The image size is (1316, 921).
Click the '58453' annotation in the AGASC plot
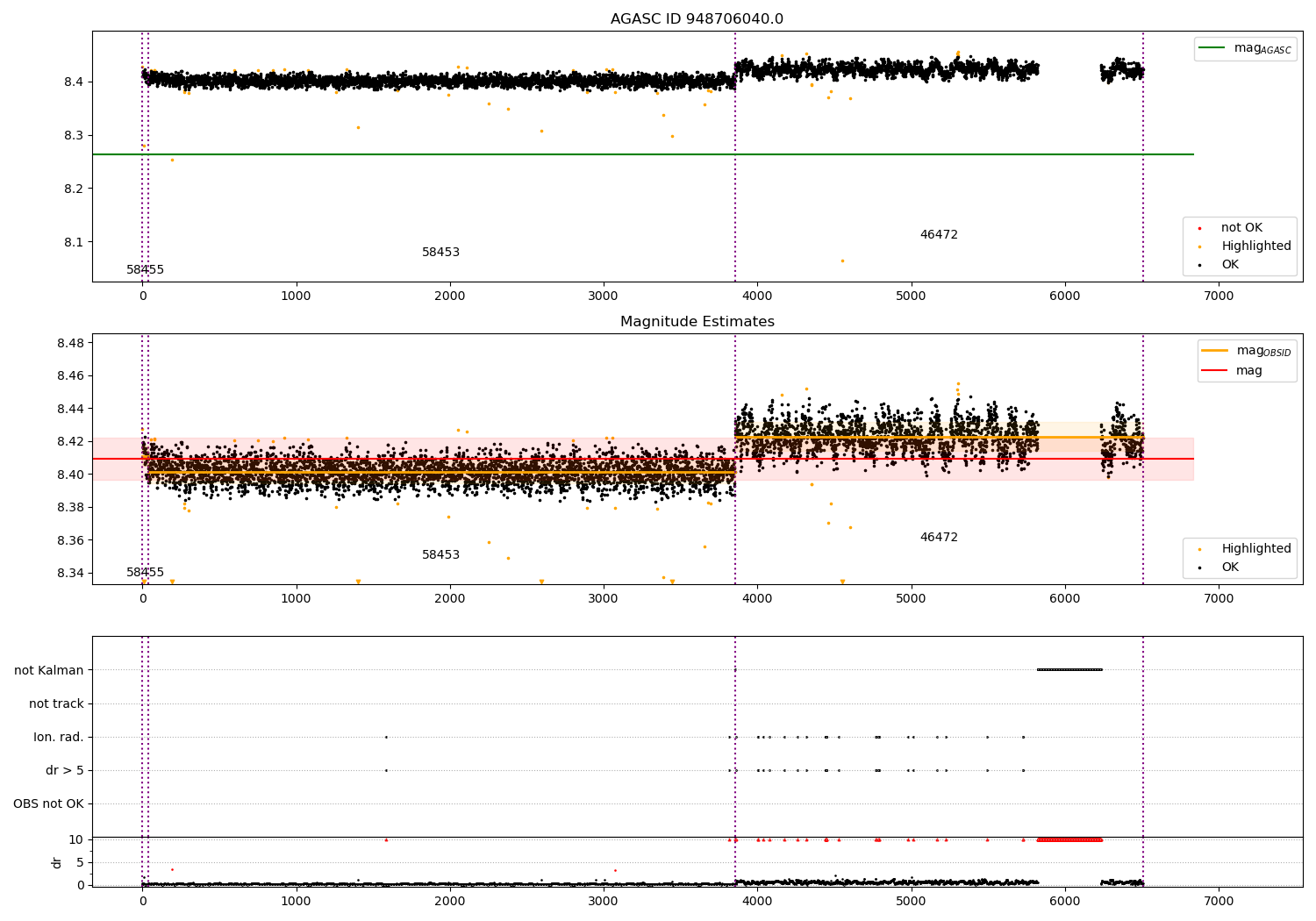click(x=441, y=253)
